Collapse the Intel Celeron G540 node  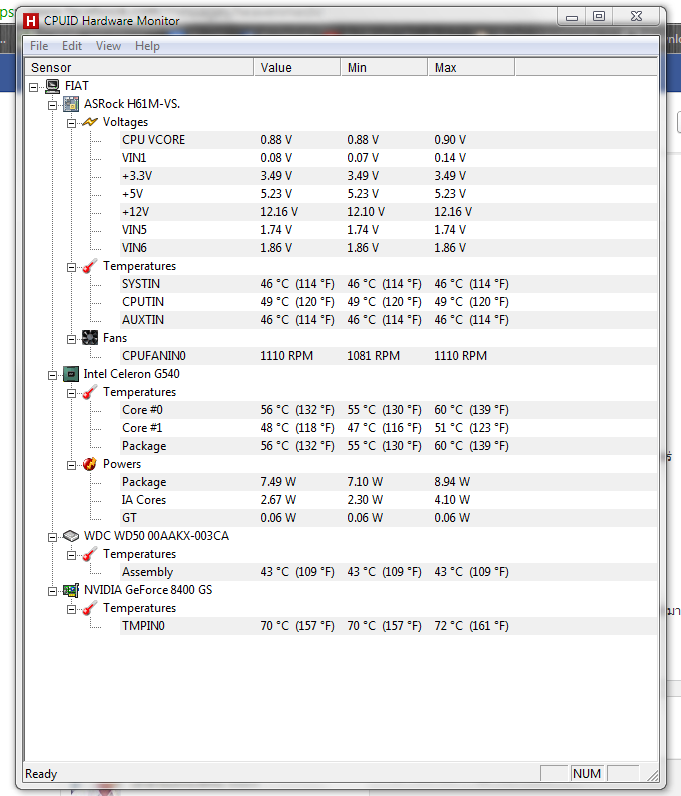point(52,376)
